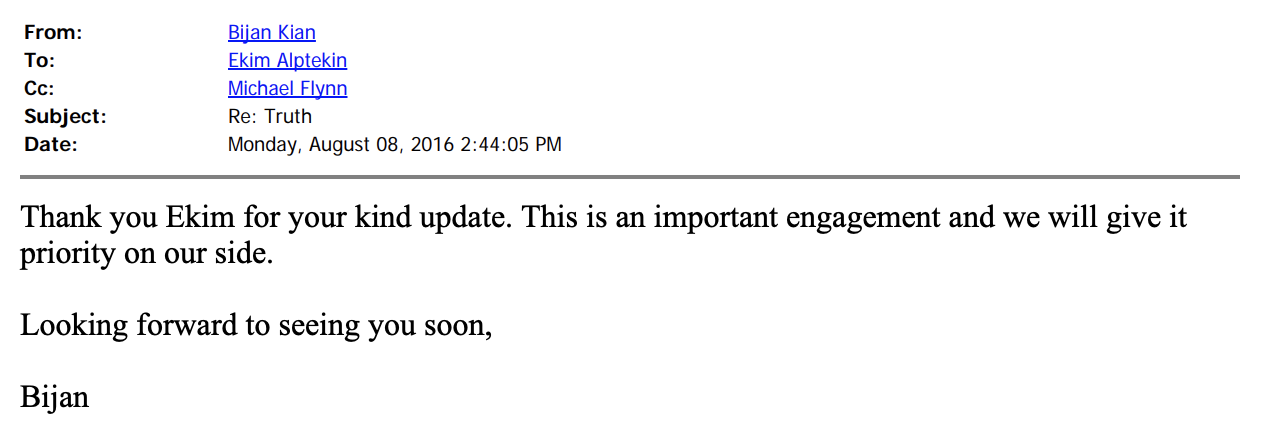
Task: Click the Cc: header label
Action: (x=38, y=89)
